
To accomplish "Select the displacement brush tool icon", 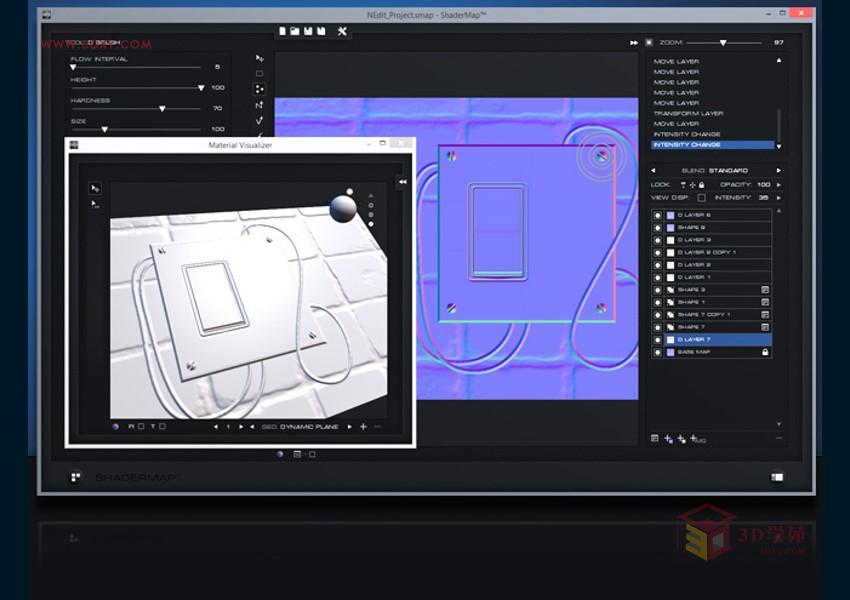I will click(x=260, y=88).
